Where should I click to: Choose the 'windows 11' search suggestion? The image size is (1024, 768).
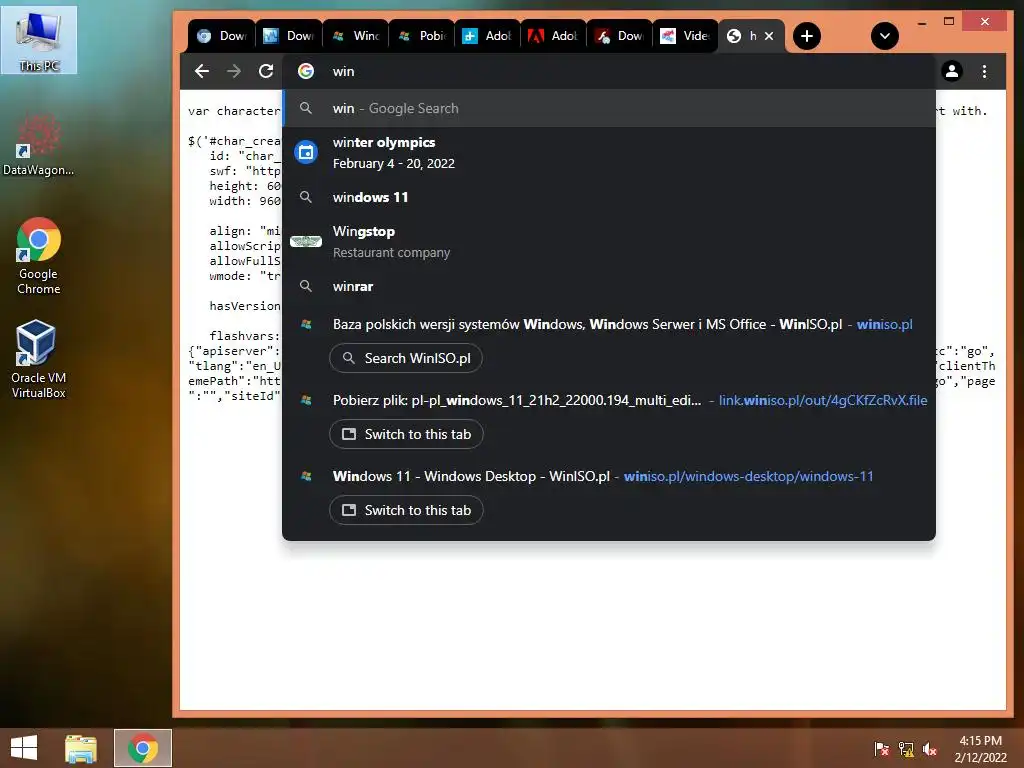coord(609,197)
